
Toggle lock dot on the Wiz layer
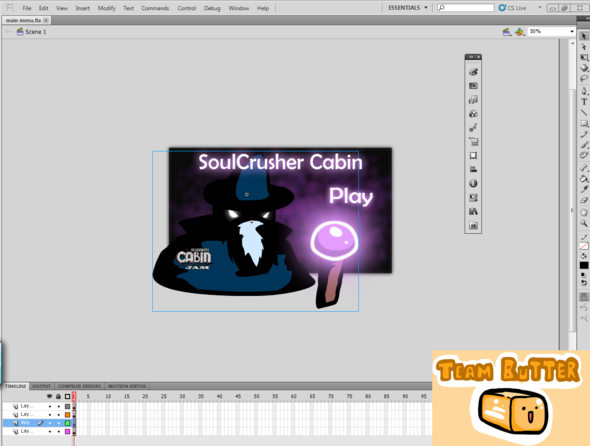tap(58, 423)
